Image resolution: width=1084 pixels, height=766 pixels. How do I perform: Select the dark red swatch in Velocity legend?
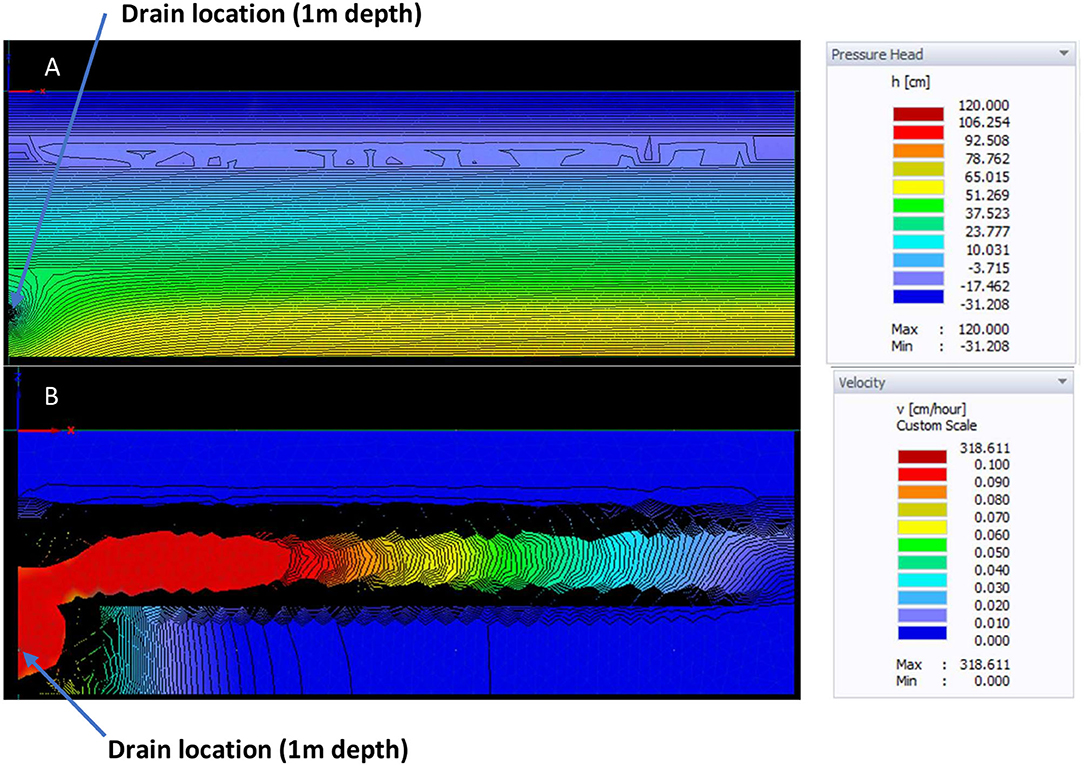922,456
